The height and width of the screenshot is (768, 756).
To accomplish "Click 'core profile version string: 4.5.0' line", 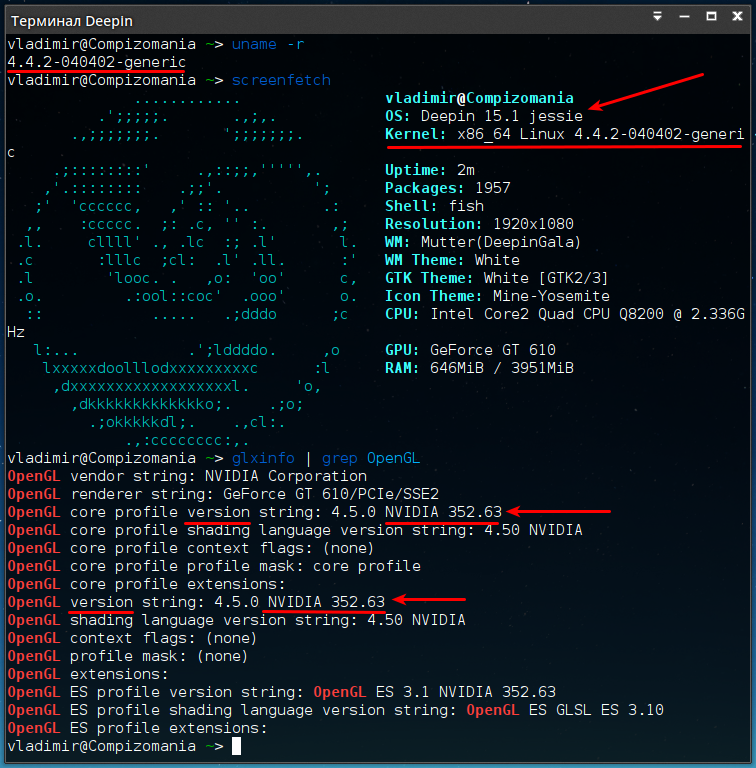I will pyautogui.click(x=255, y=512).
